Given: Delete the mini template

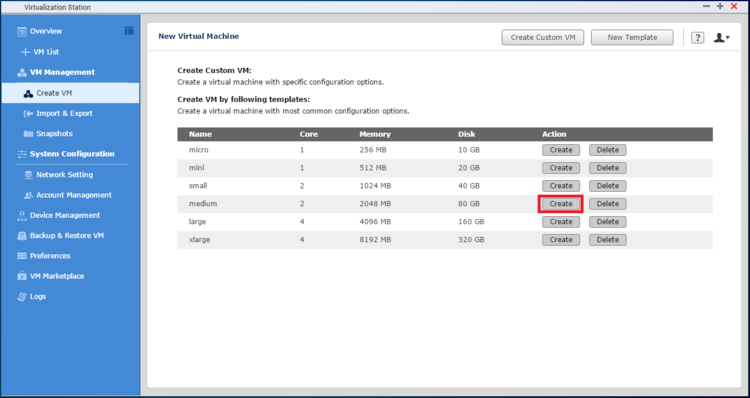Looking at the screenshot, I should point(607,168).
